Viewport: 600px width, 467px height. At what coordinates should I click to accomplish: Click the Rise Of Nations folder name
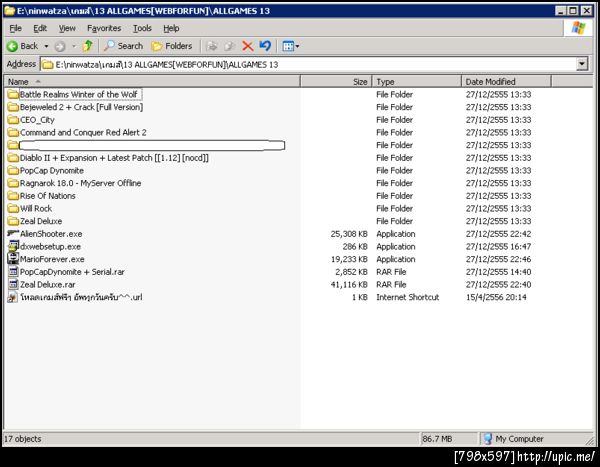click(47, 196)
